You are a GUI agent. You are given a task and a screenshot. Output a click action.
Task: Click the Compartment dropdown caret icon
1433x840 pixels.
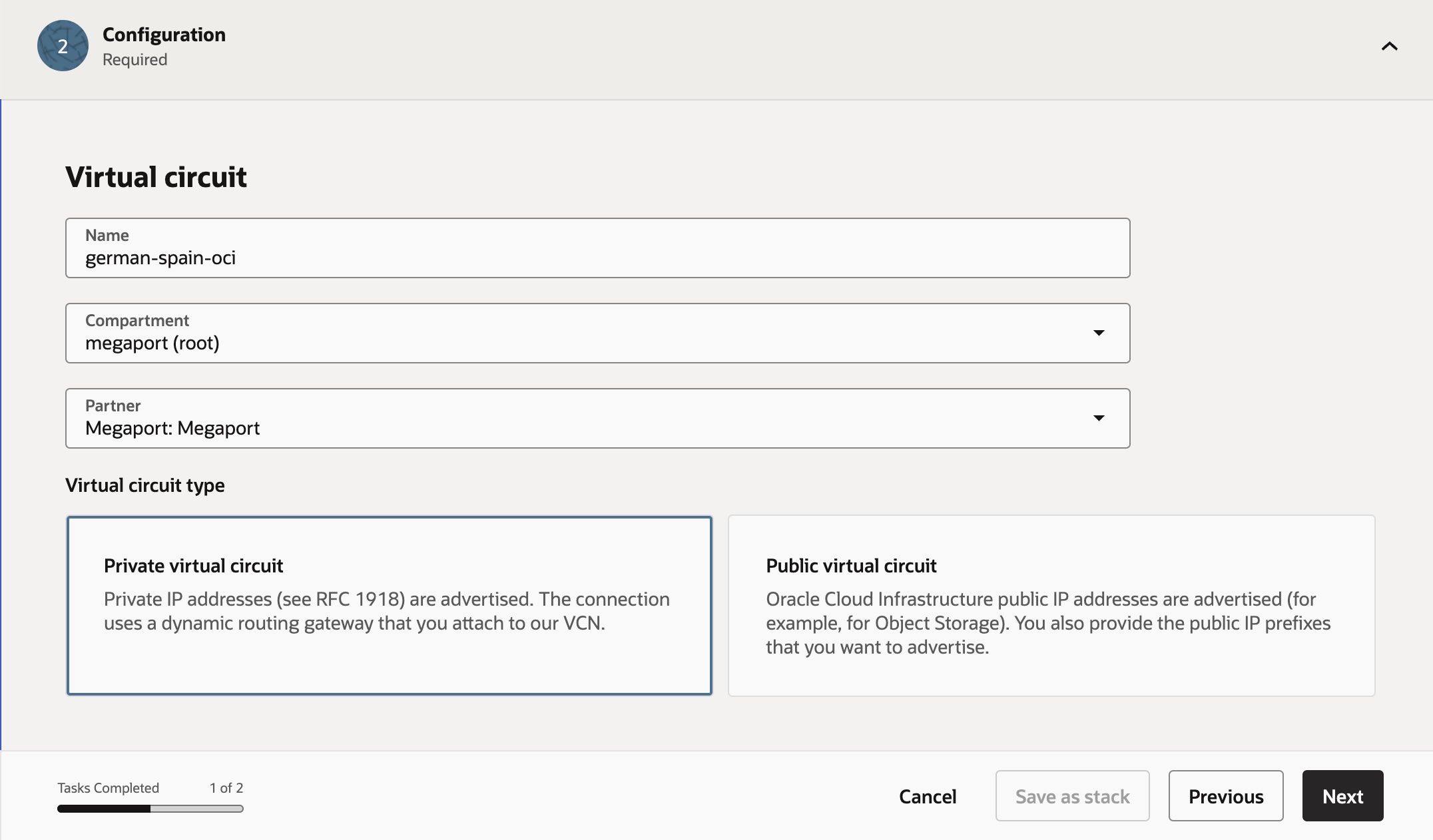pyautogui.click(x=1099, y=333)
